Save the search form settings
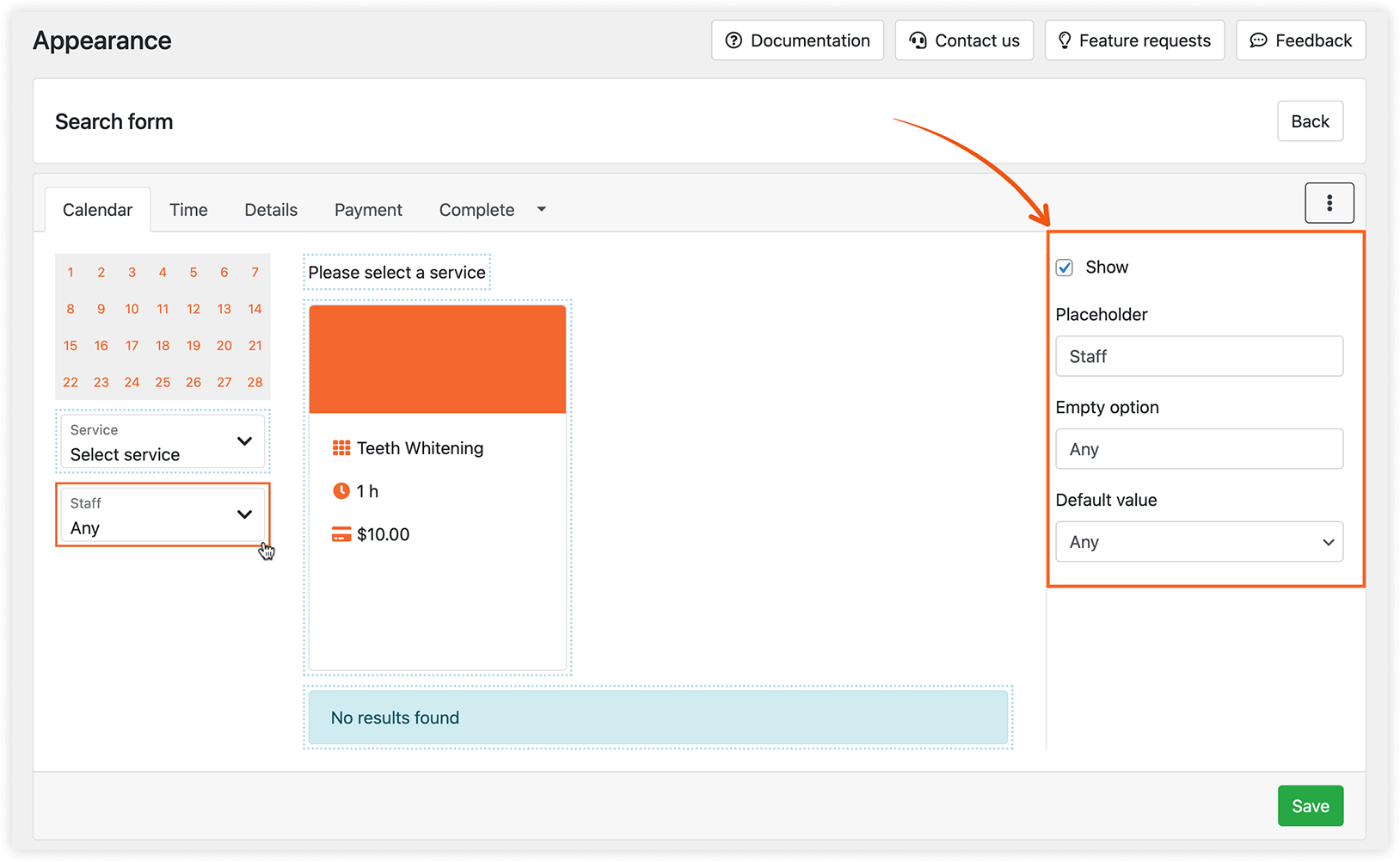 point(1310,805)
